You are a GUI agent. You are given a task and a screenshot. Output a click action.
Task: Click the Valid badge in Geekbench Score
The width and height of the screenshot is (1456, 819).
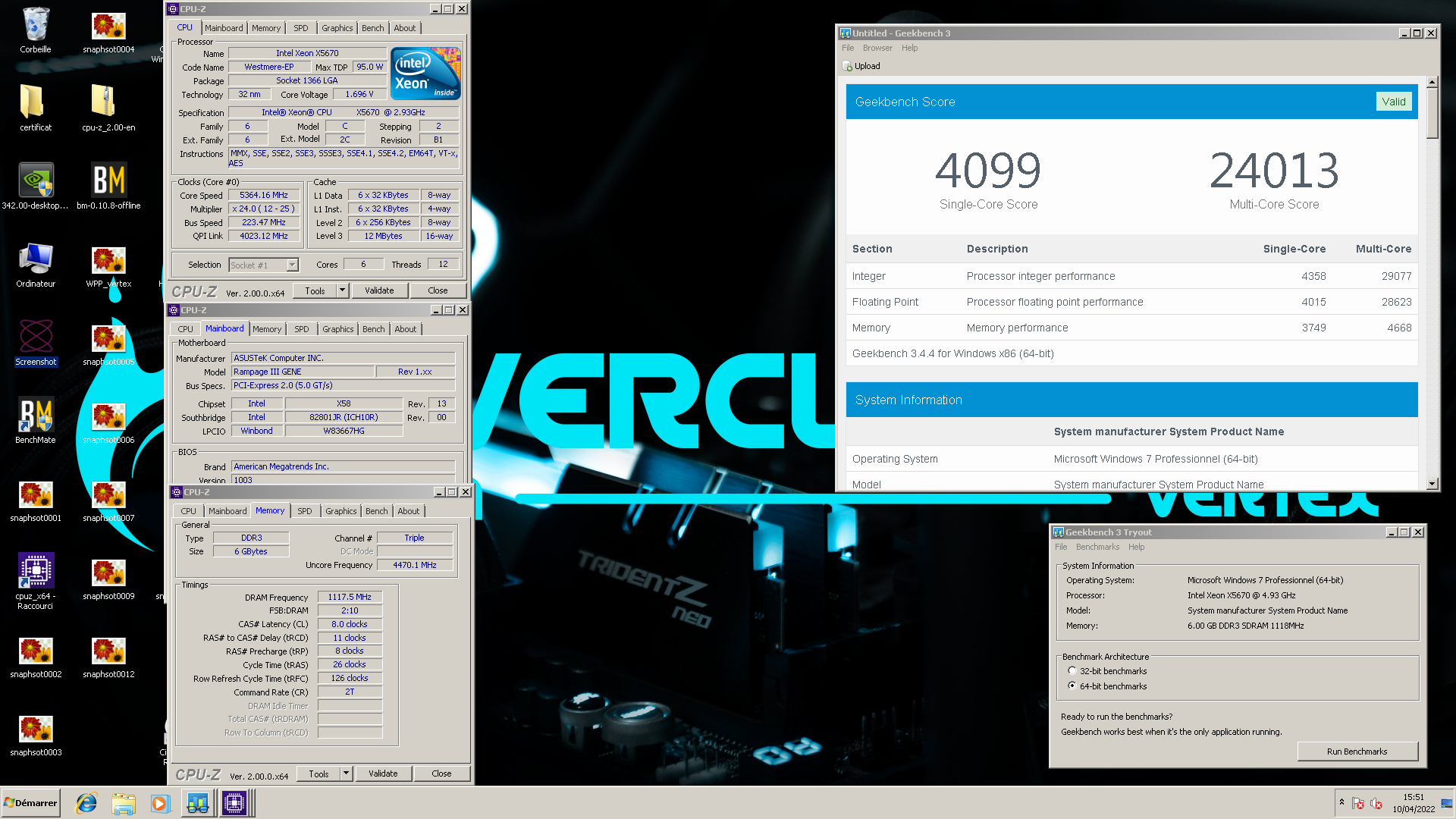[1394, 102]
